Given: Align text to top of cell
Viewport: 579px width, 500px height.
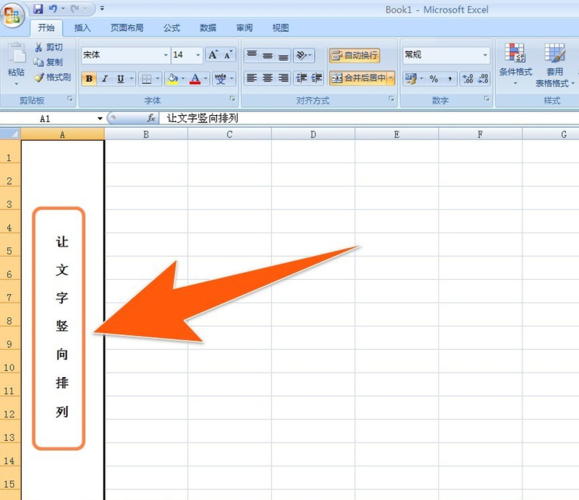Looking at the screenshot, I should [x=252, y=55].
